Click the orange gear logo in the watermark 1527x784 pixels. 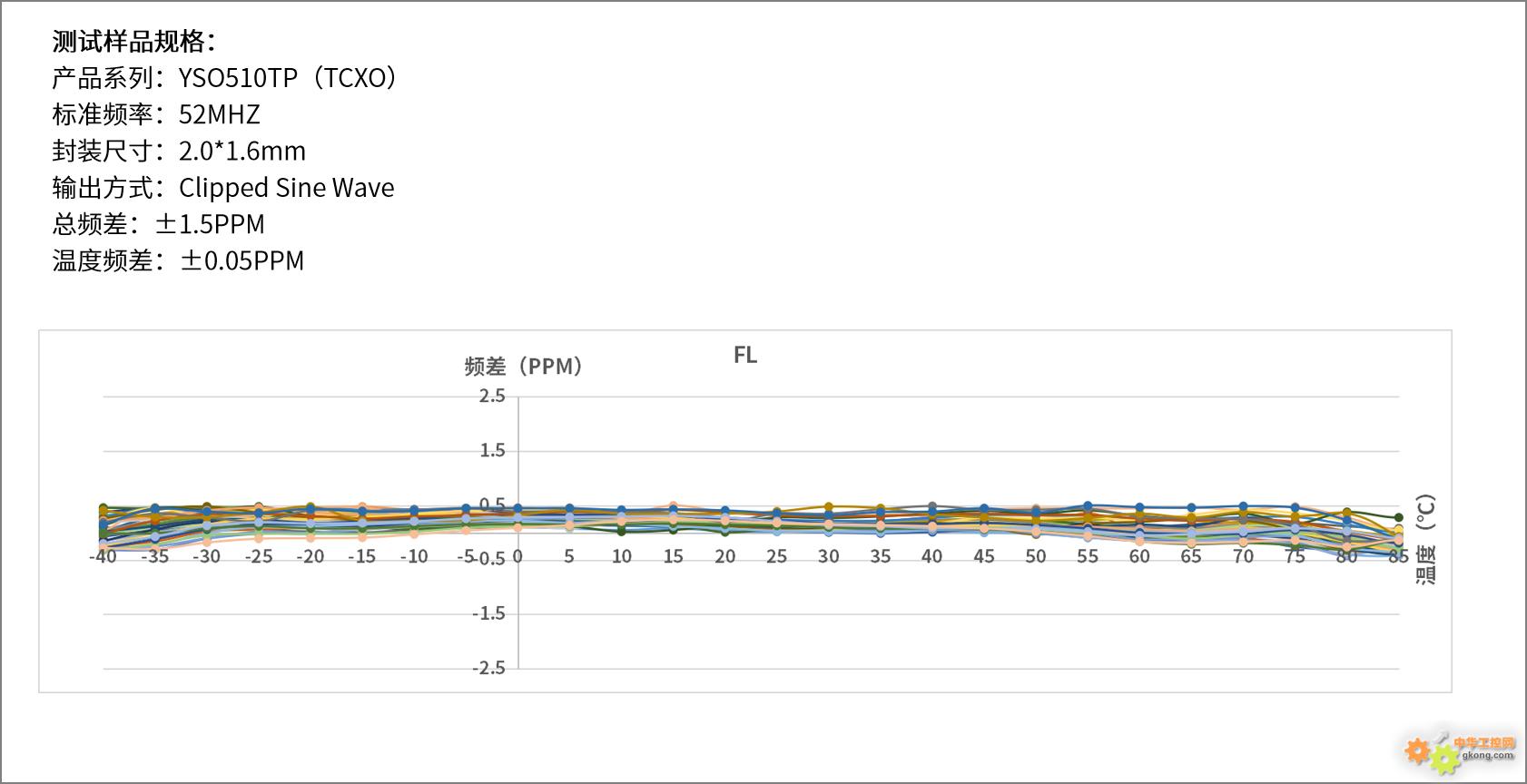[1417, 750]
